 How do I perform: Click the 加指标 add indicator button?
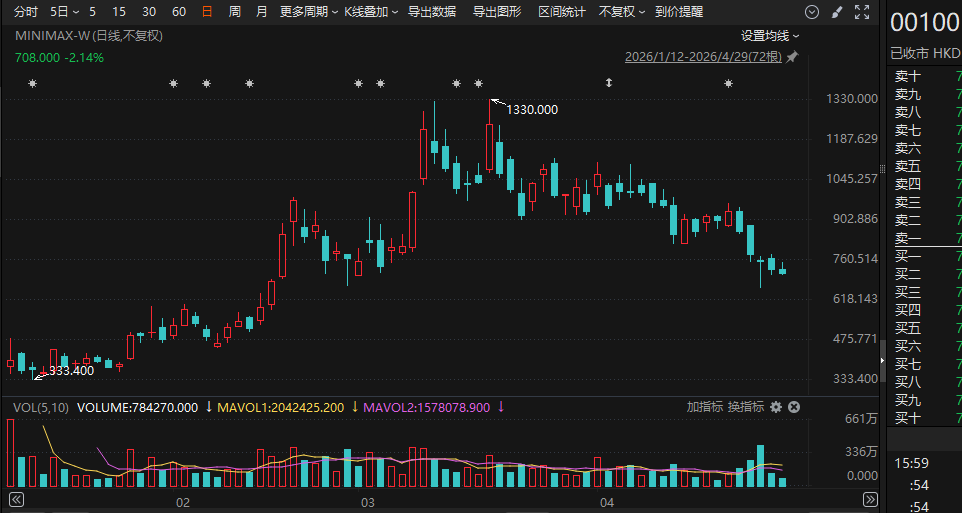[704, 407]
